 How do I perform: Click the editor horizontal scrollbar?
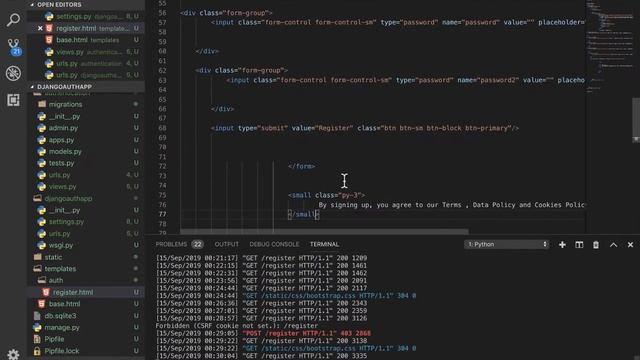pyautogui.click(x=324, y=231)
